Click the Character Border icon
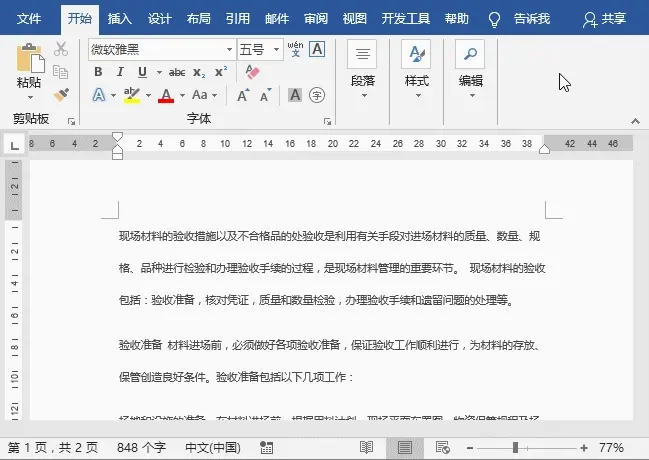The height and width of the screenshot is (460, 649). coord(317,49)
